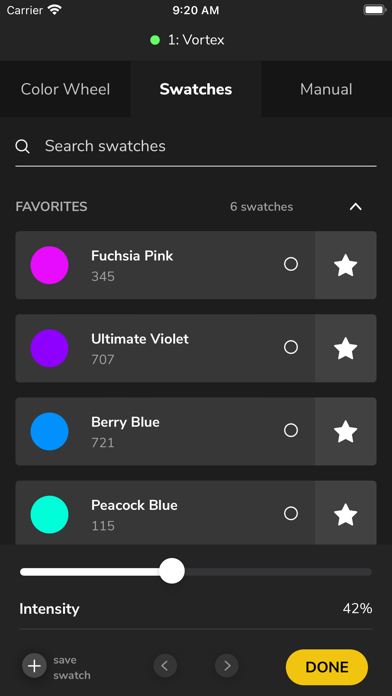Focus the Search swatches field
392x696 pixels.
(x=196, y=146)
